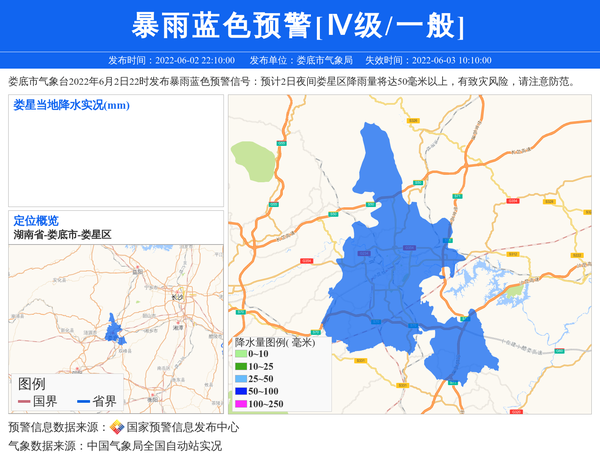Select the 25~50 light blue rainfall swatch
Image resolution: width=600 pixels, height=471 pixels.
pyautogui.click(x=240, y=379)
